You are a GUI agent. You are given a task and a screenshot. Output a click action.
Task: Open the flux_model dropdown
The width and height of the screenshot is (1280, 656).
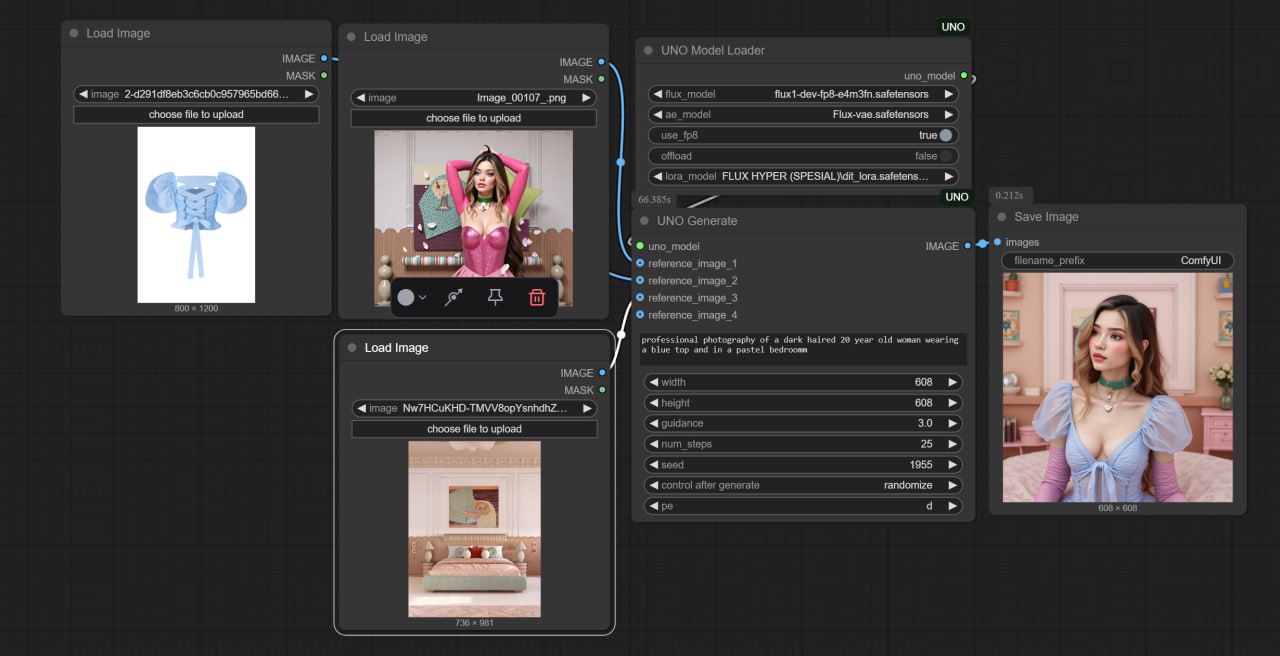tap(803, 94)
